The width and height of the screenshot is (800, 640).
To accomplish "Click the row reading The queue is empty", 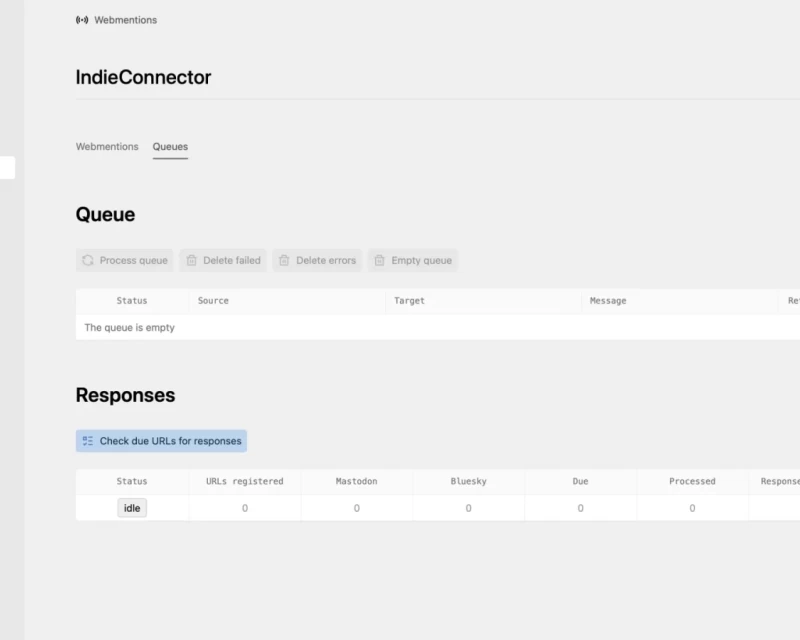I will coord(130,327).
